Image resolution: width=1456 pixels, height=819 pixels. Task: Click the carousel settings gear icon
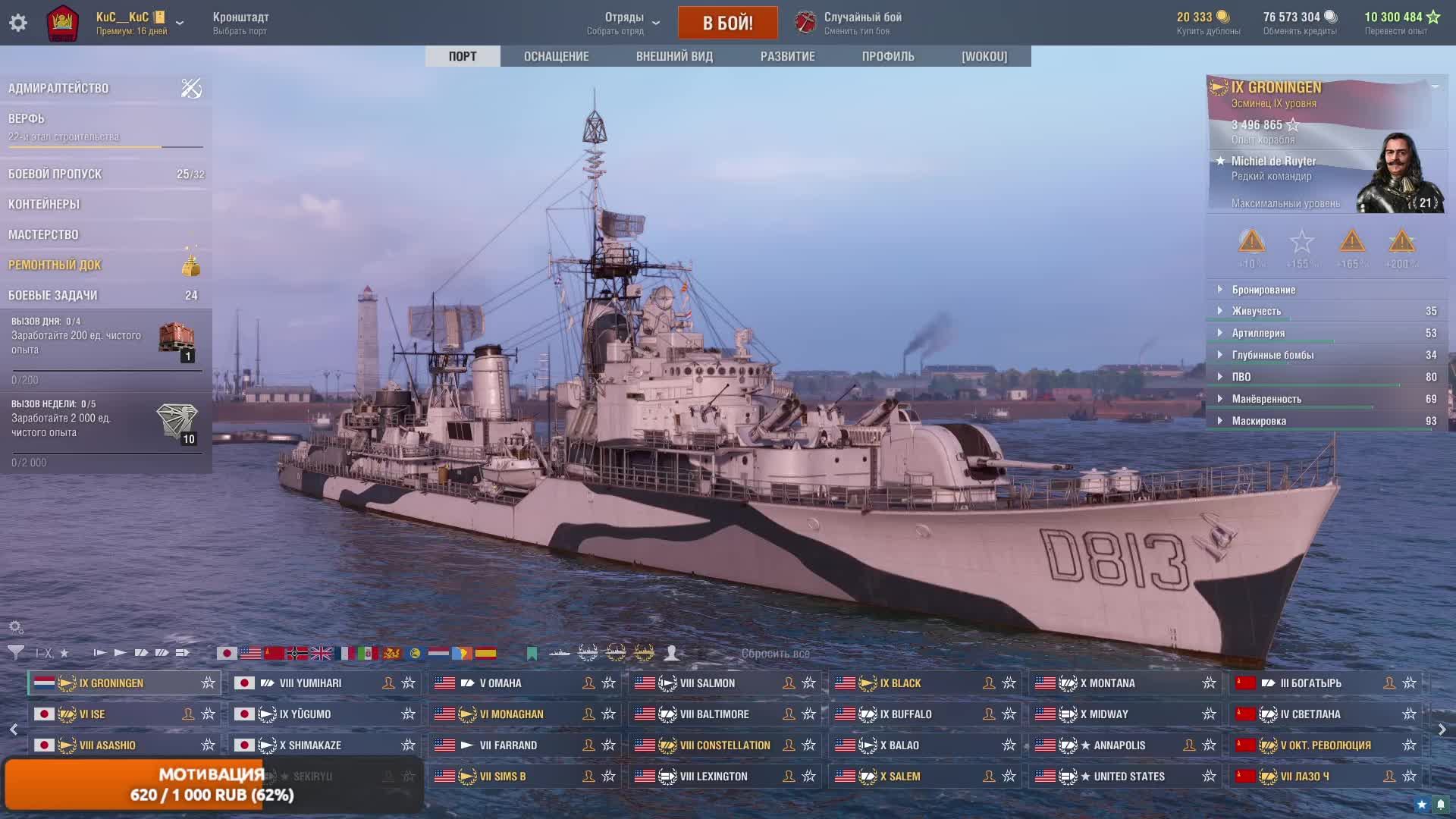coord(15,627)
